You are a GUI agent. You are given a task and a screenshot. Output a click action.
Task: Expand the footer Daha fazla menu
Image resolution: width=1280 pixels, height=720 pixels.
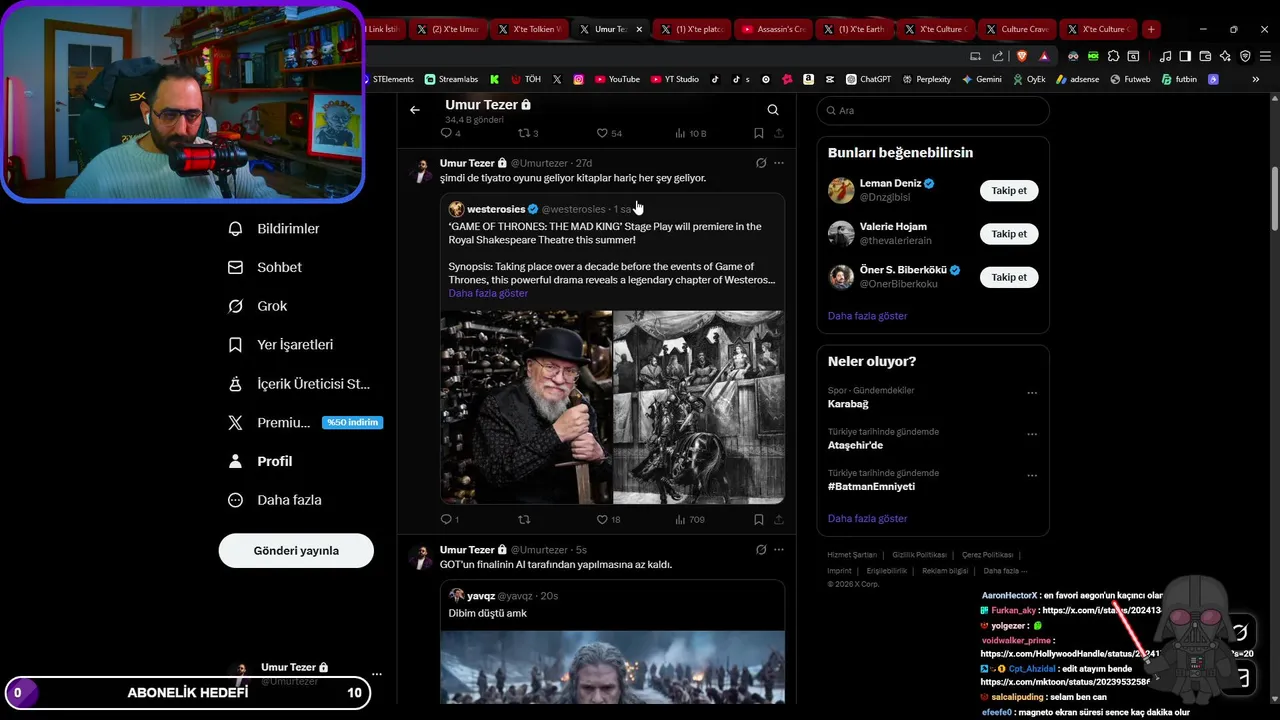click(x=1003, y=571)
